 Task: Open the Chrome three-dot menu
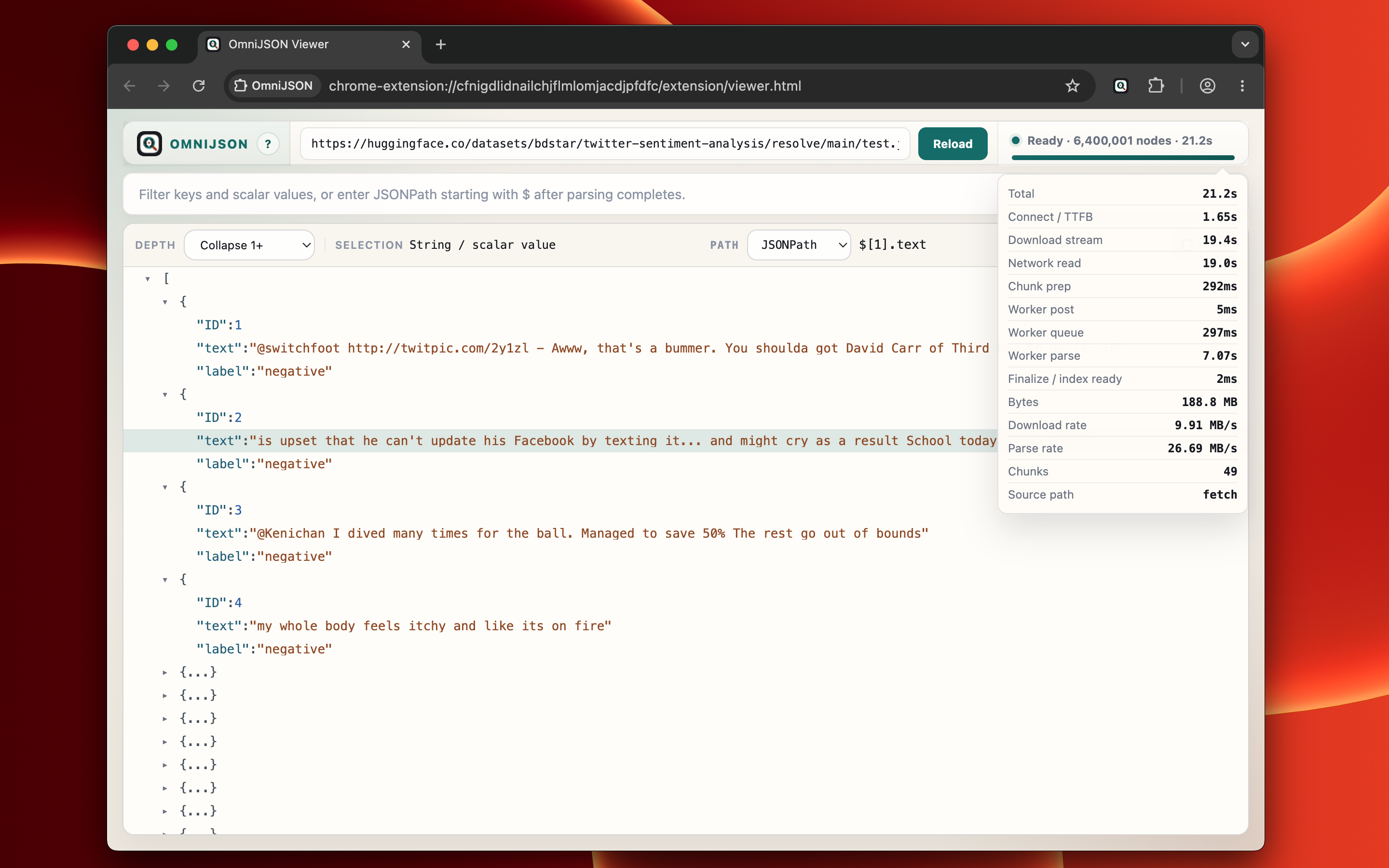1242,86
